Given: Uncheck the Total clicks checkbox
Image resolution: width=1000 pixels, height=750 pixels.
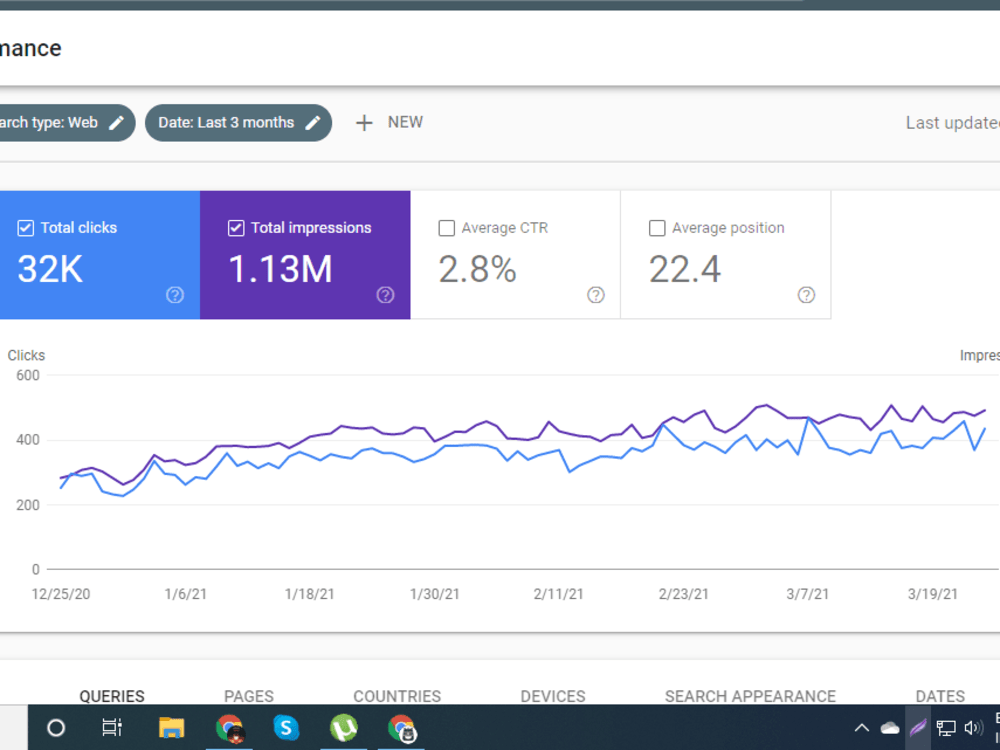Looking at the screenshot, I should [x=26, y=228].
